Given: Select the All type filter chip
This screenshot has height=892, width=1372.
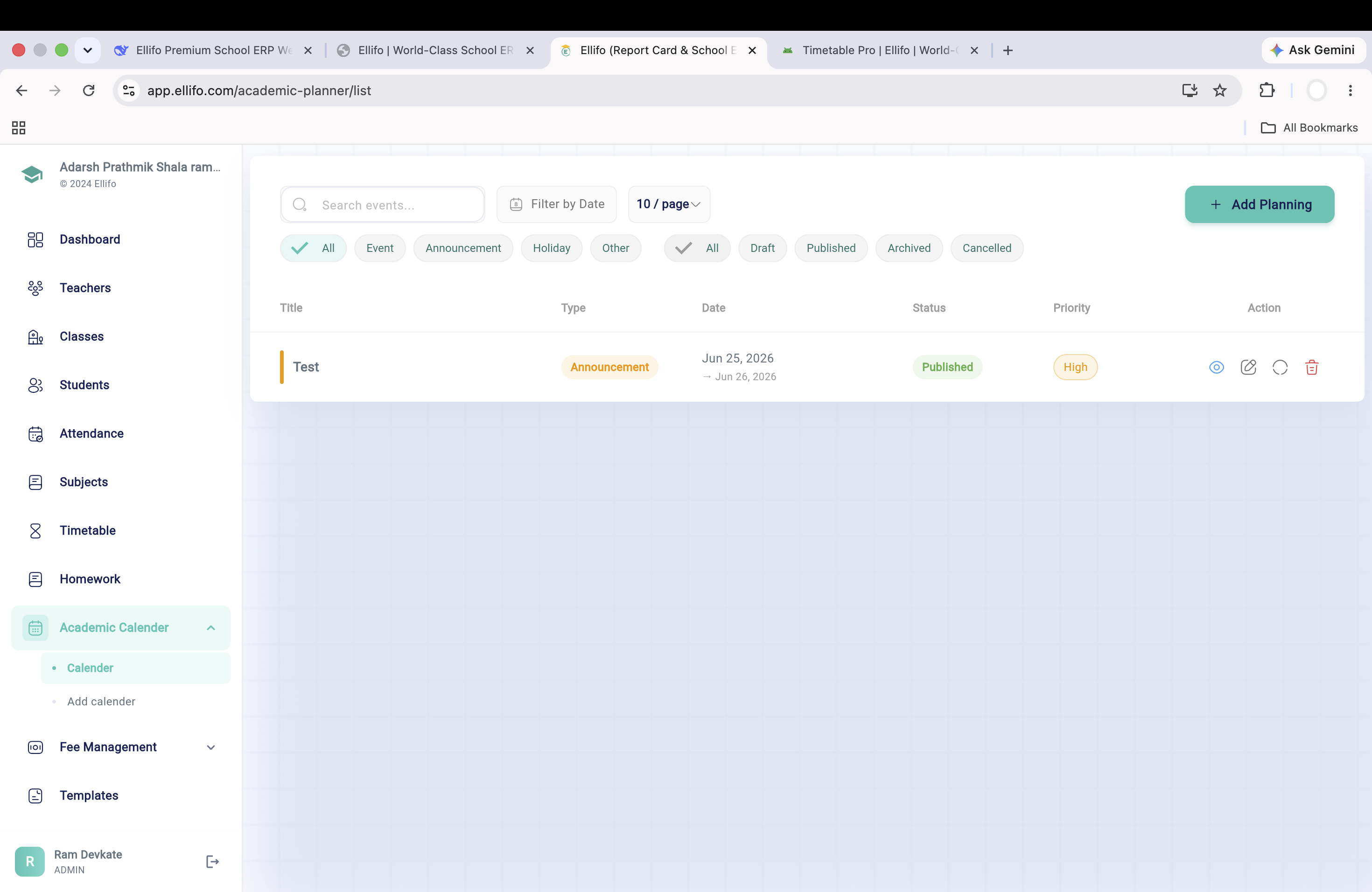Looking at the screenshot, I should tap(313, 248).
